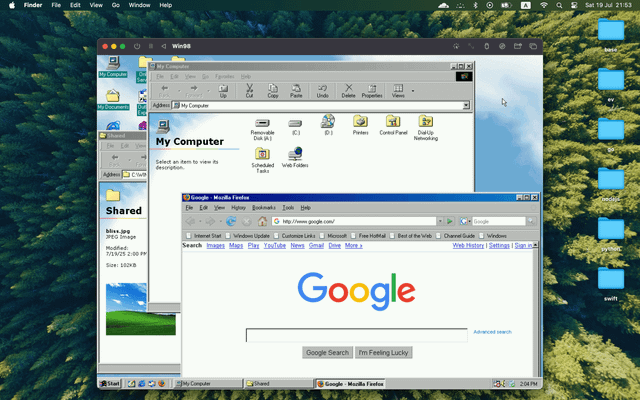Viewport: 640px width, 400px height.
Task: Open the YouTube link on Google
Action: (x=275, y=245)
